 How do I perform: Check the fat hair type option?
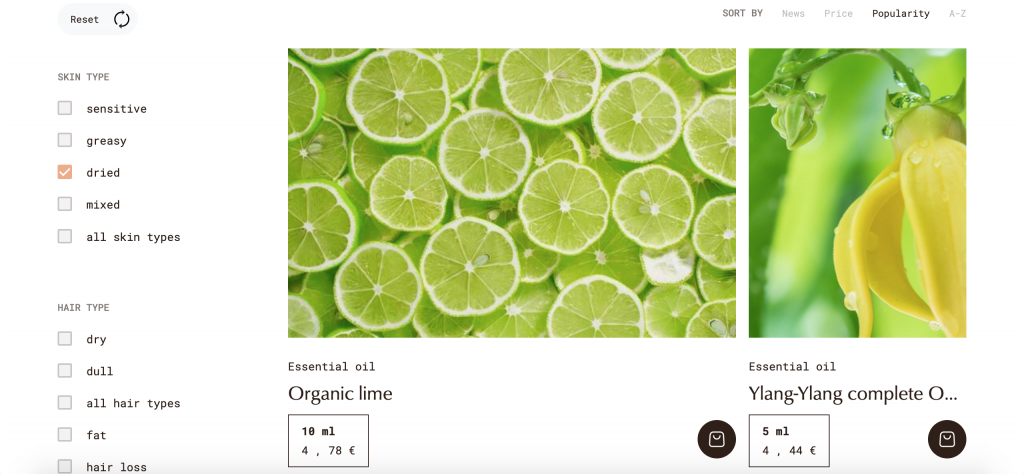point(65,435)
